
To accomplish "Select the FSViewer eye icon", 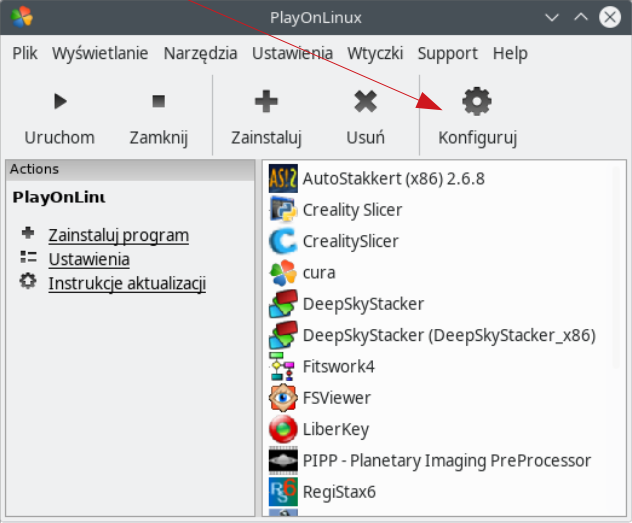I will click(283, 398).
